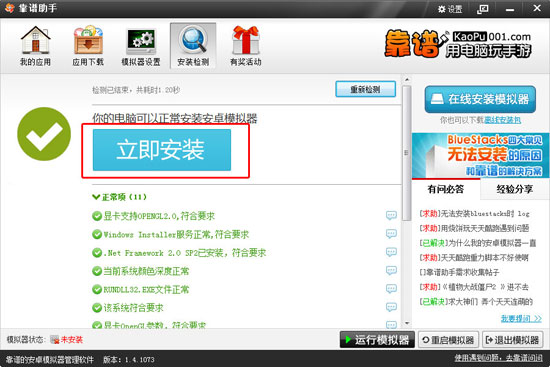Open 我的应用 home section
Screen dimensions: 550x367
35,46
